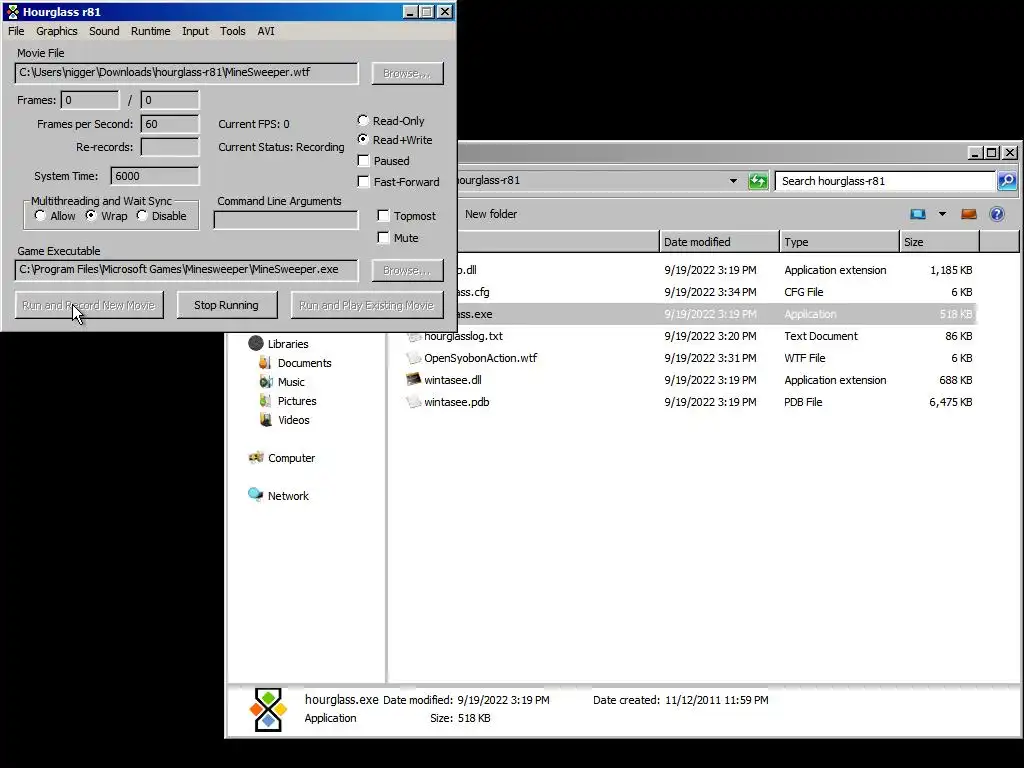The image size is (1024, 768).
Task: Select the wintasee.pdb file icon
Action: (413, 402)
